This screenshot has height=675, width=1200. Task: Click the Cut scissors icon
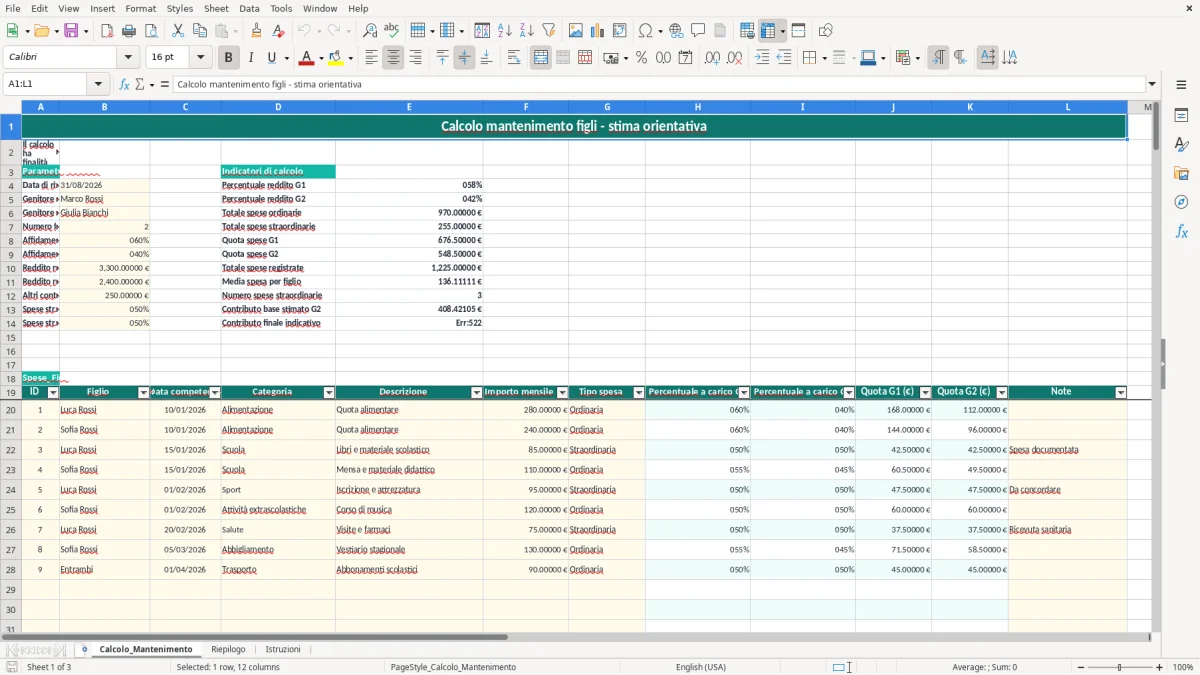(x=177, y=31)
